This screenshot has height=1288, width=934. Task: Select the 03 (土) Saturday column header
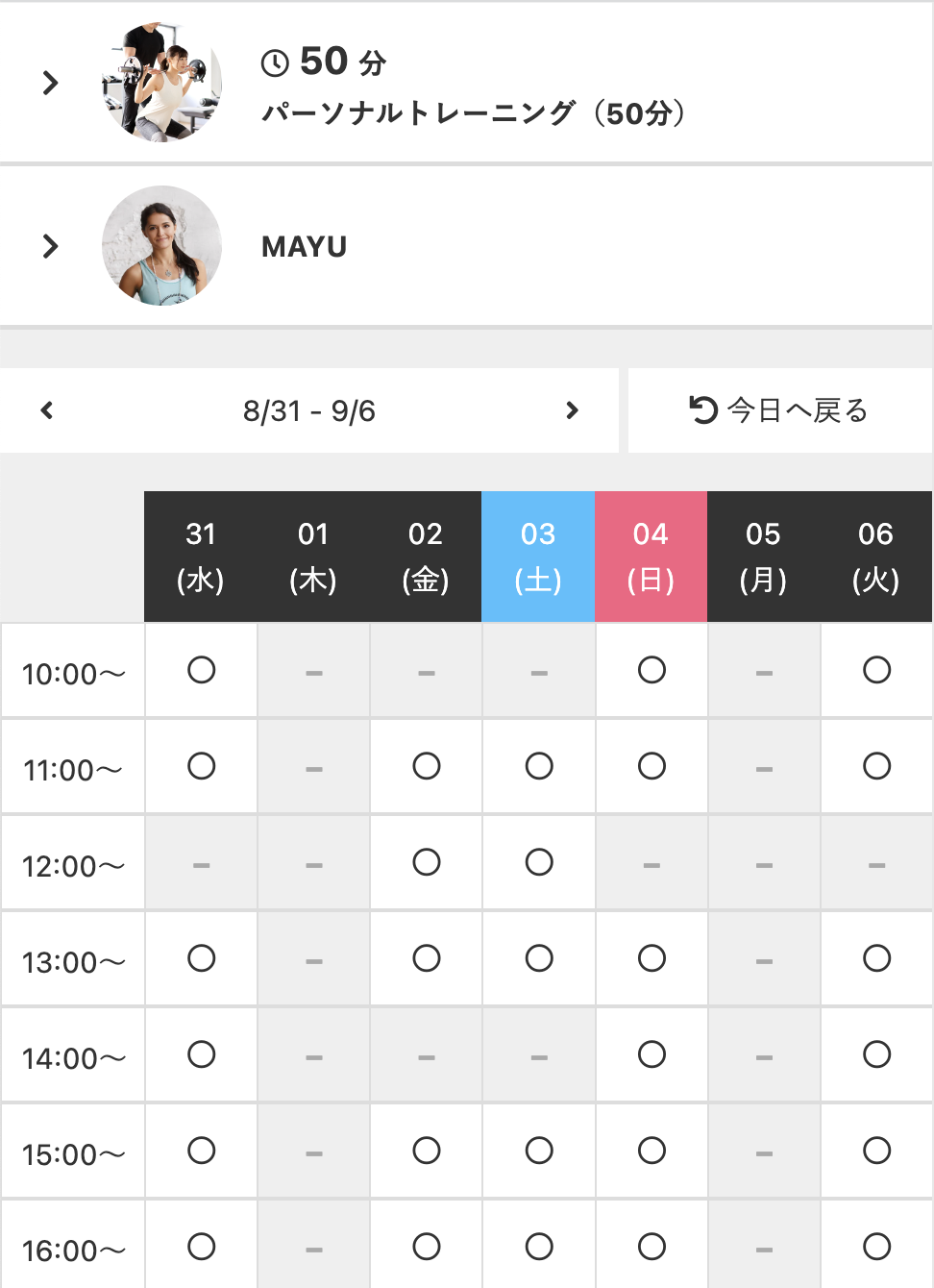pyautogui.click(x=538, y=557)
